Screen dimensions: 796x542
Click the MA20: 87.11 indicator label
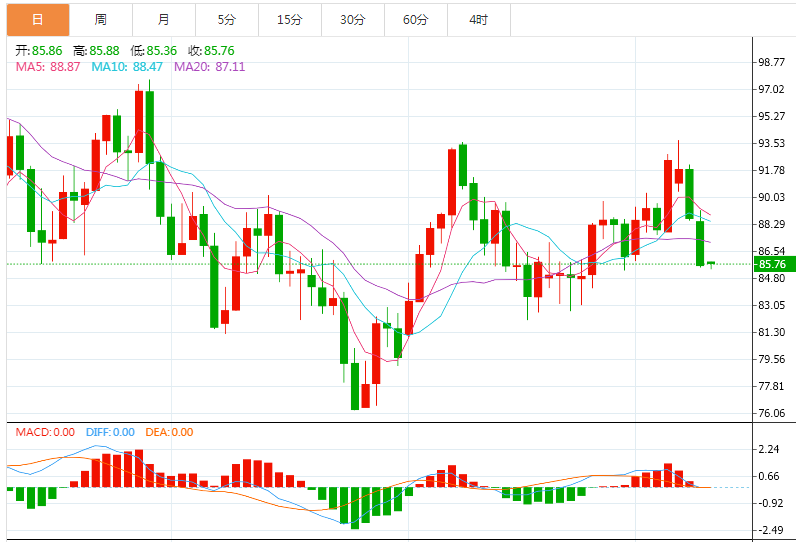click(210, 66)
